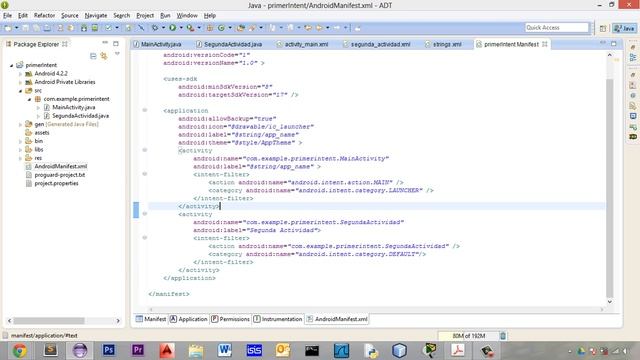Open Google Chrome from the taskbar
Screen dimensions: 640x360
[x=19, y=351]
